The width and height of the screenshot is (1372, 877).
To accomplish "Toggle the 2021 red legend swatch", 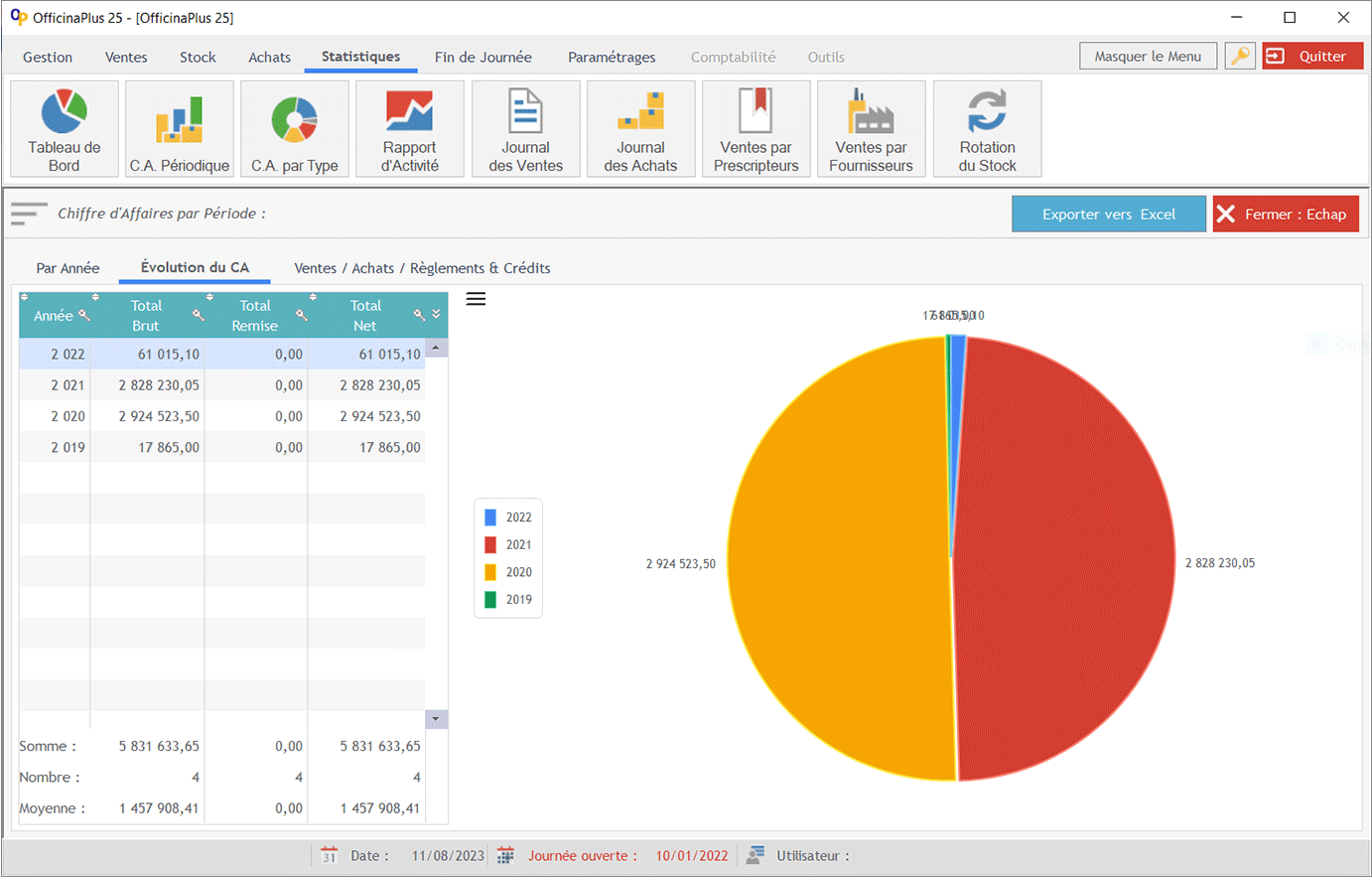I will coord(490,545).
